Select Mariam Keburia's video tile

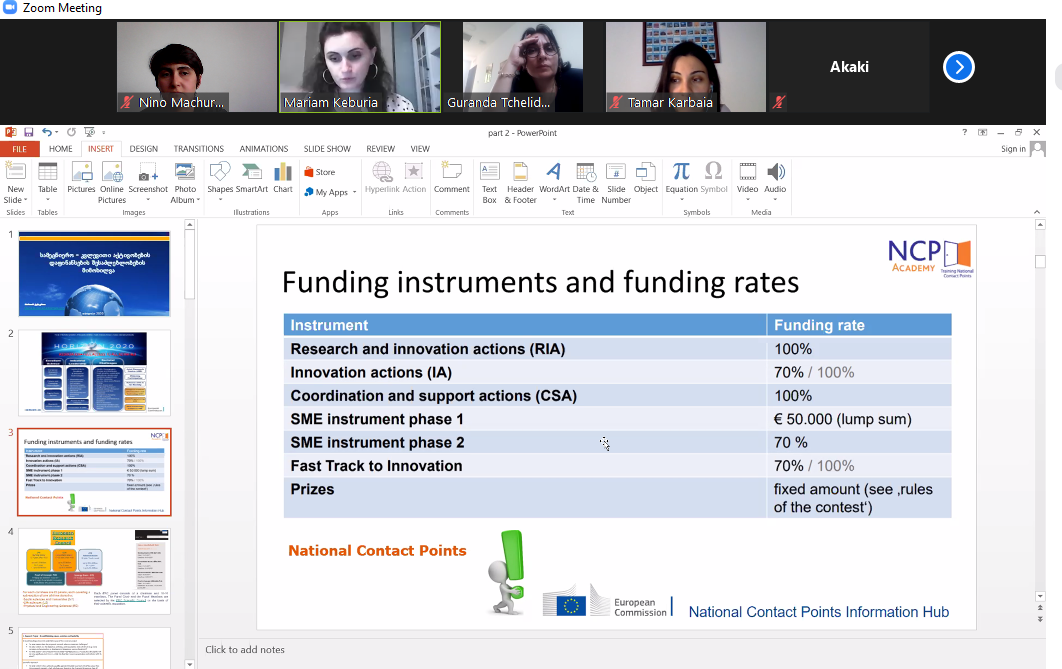(x=360, y=67)
